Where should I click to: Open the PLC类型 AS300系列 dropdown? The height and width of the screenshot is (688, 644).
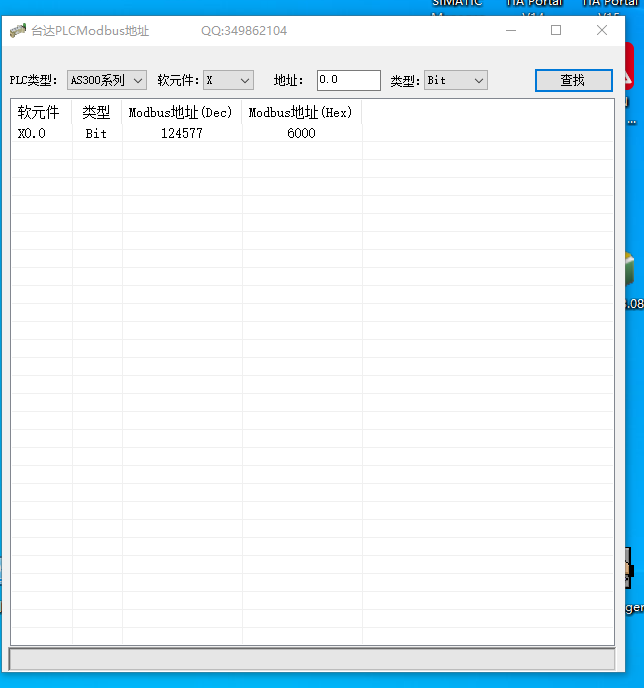click(x=107, y=80)
